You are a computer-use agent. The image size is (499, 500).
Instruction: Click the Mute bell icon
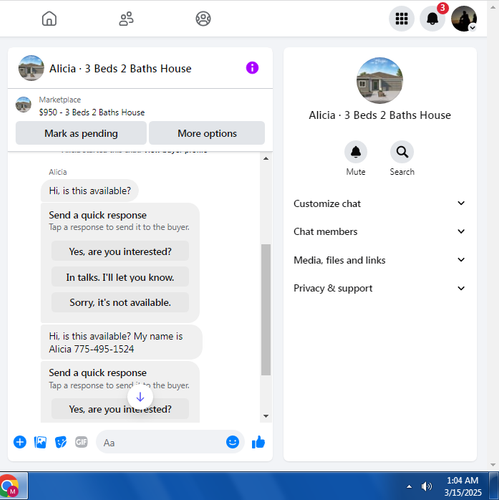click(x=356, y=152)
